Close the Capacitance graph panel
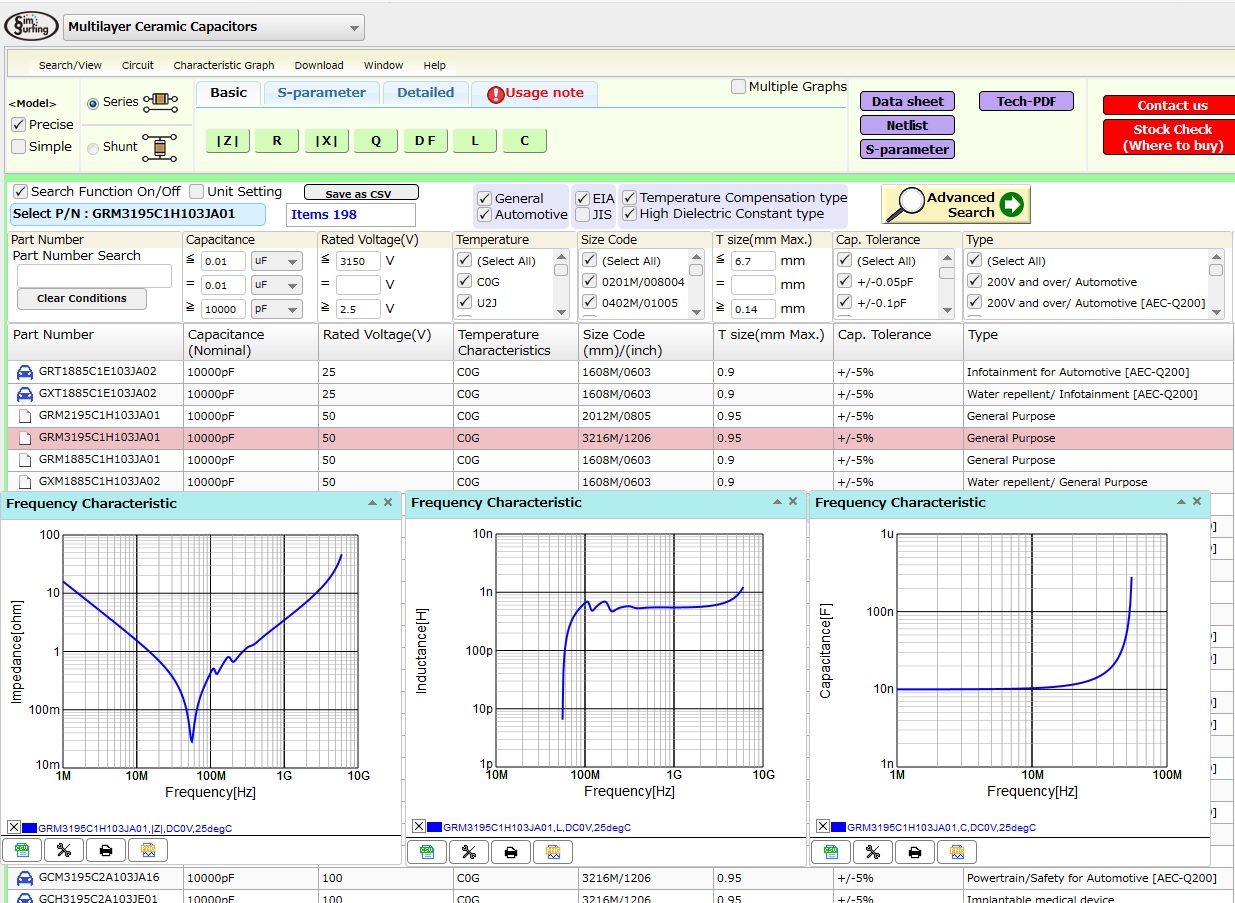This screenshot has width=1235, height=903. (x=1197, y=502)
